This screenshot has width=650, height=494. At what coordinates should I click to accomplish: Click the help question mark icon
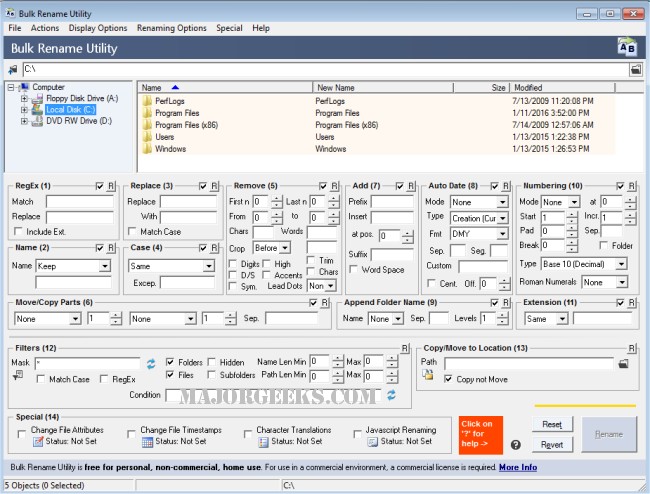click(x=516, y=444)
